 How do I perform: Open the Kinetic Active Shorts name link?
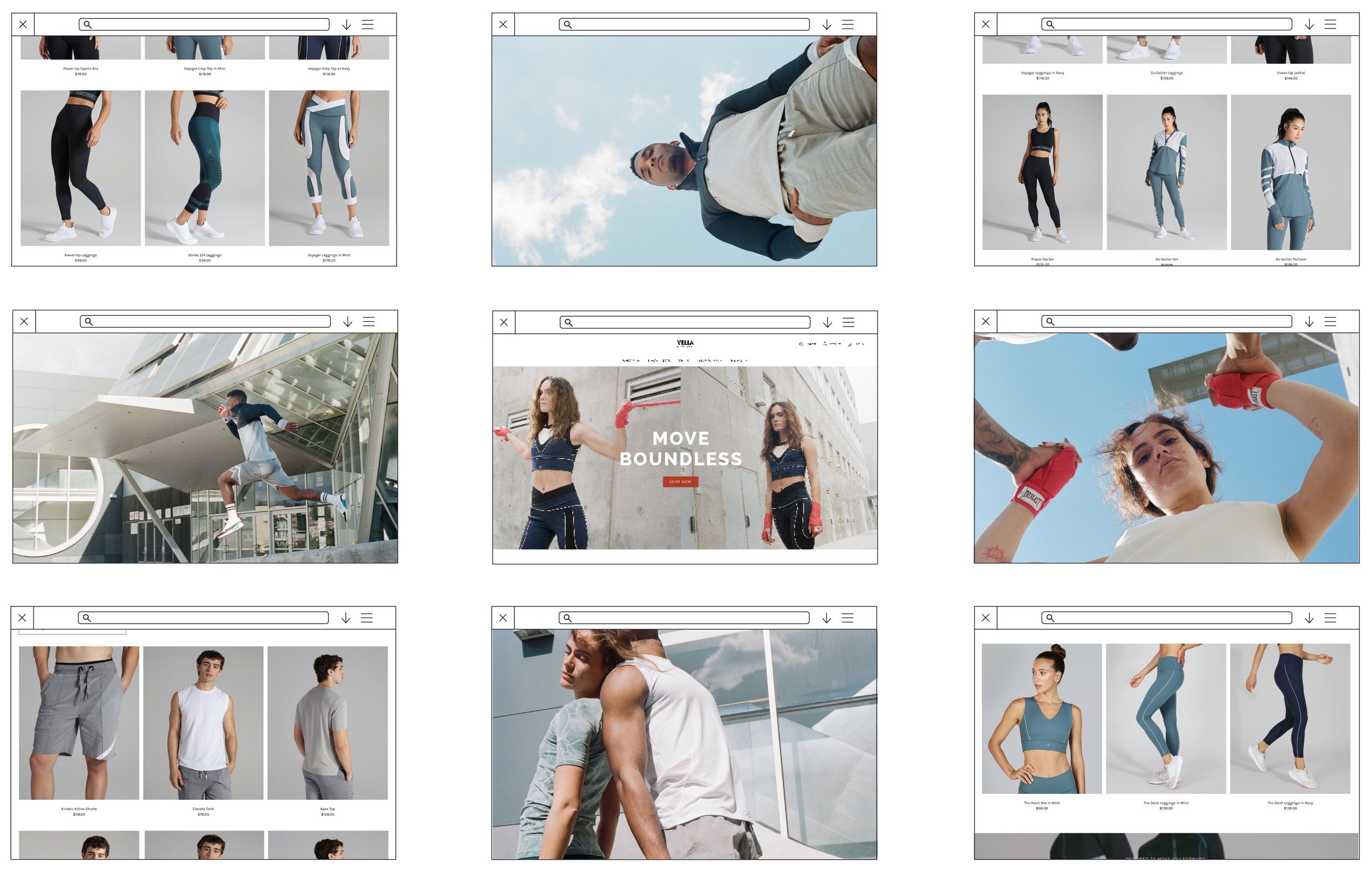pos(79,809)
